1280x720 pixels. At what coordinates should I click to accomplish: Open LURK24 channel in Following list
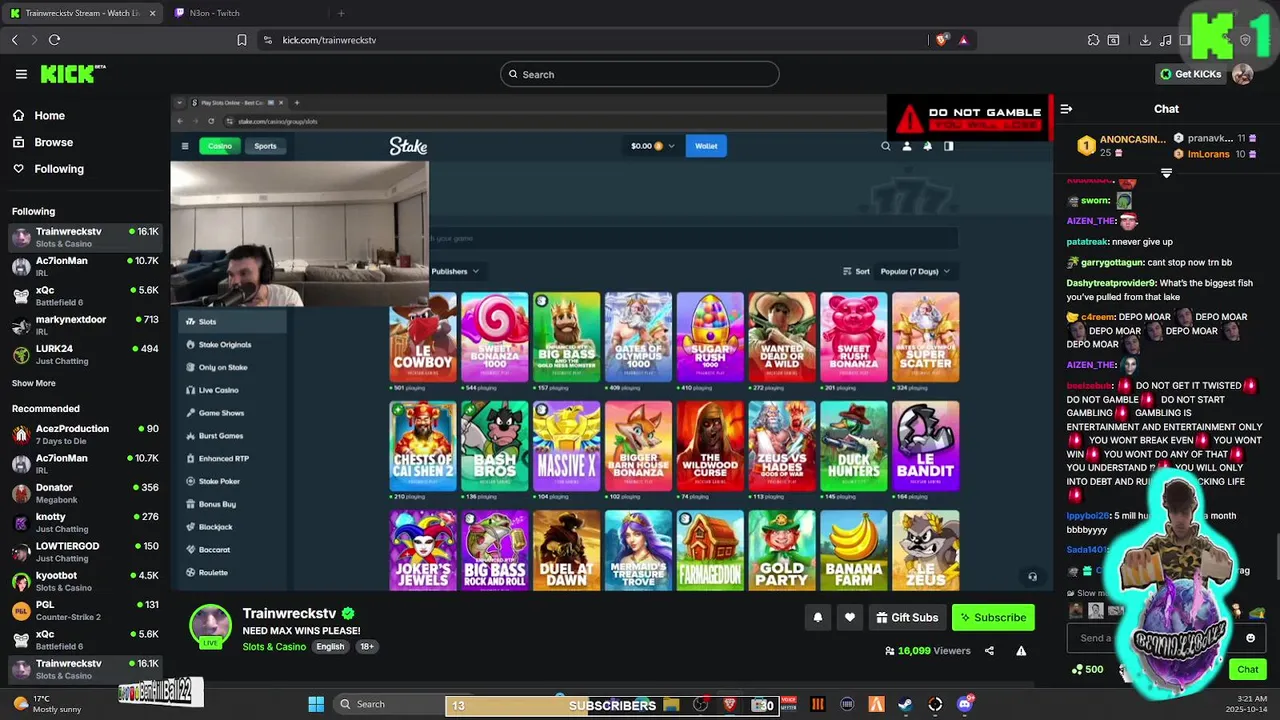point(85,354)
